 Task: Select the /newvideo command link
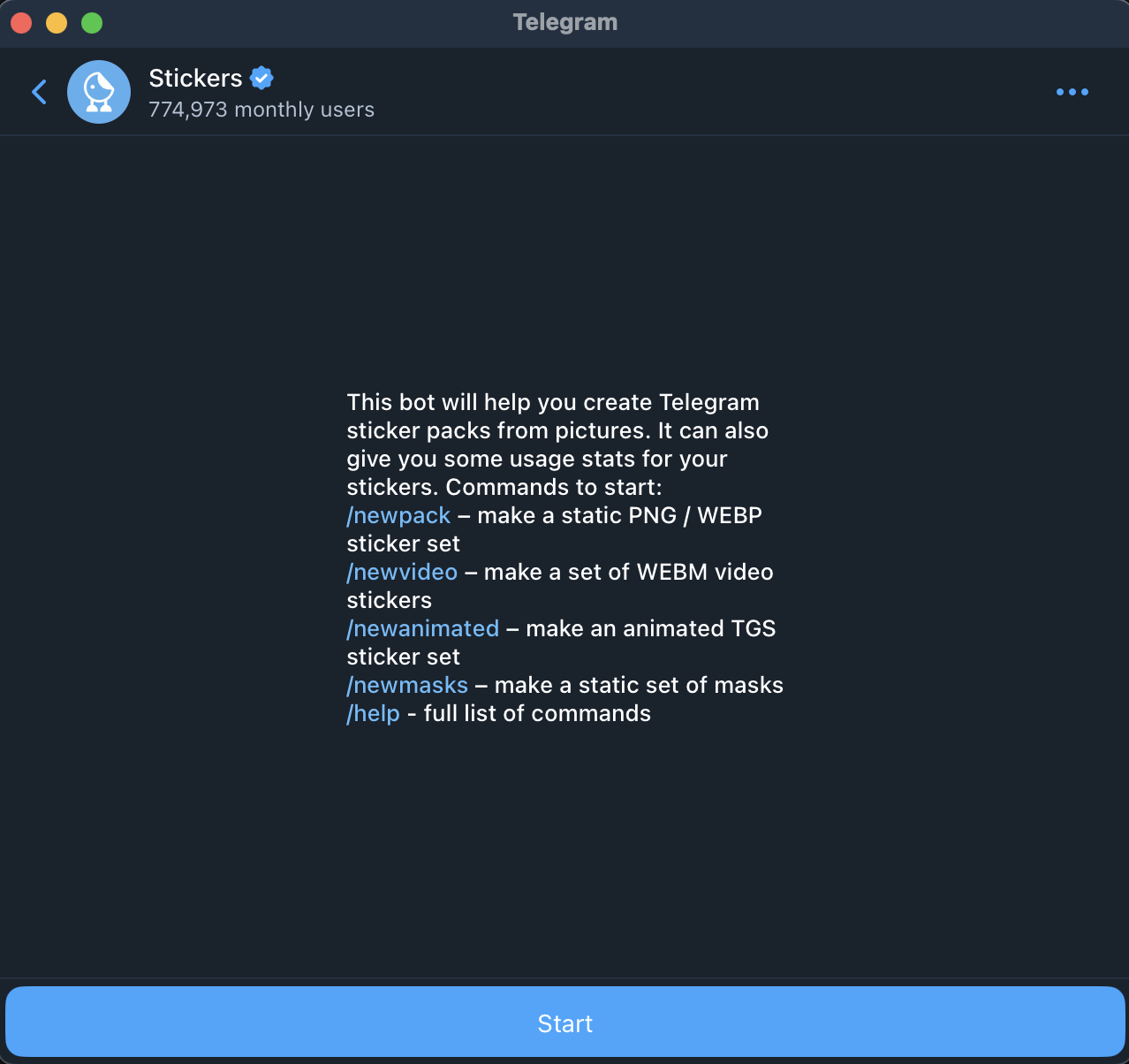tap(402, 572)
